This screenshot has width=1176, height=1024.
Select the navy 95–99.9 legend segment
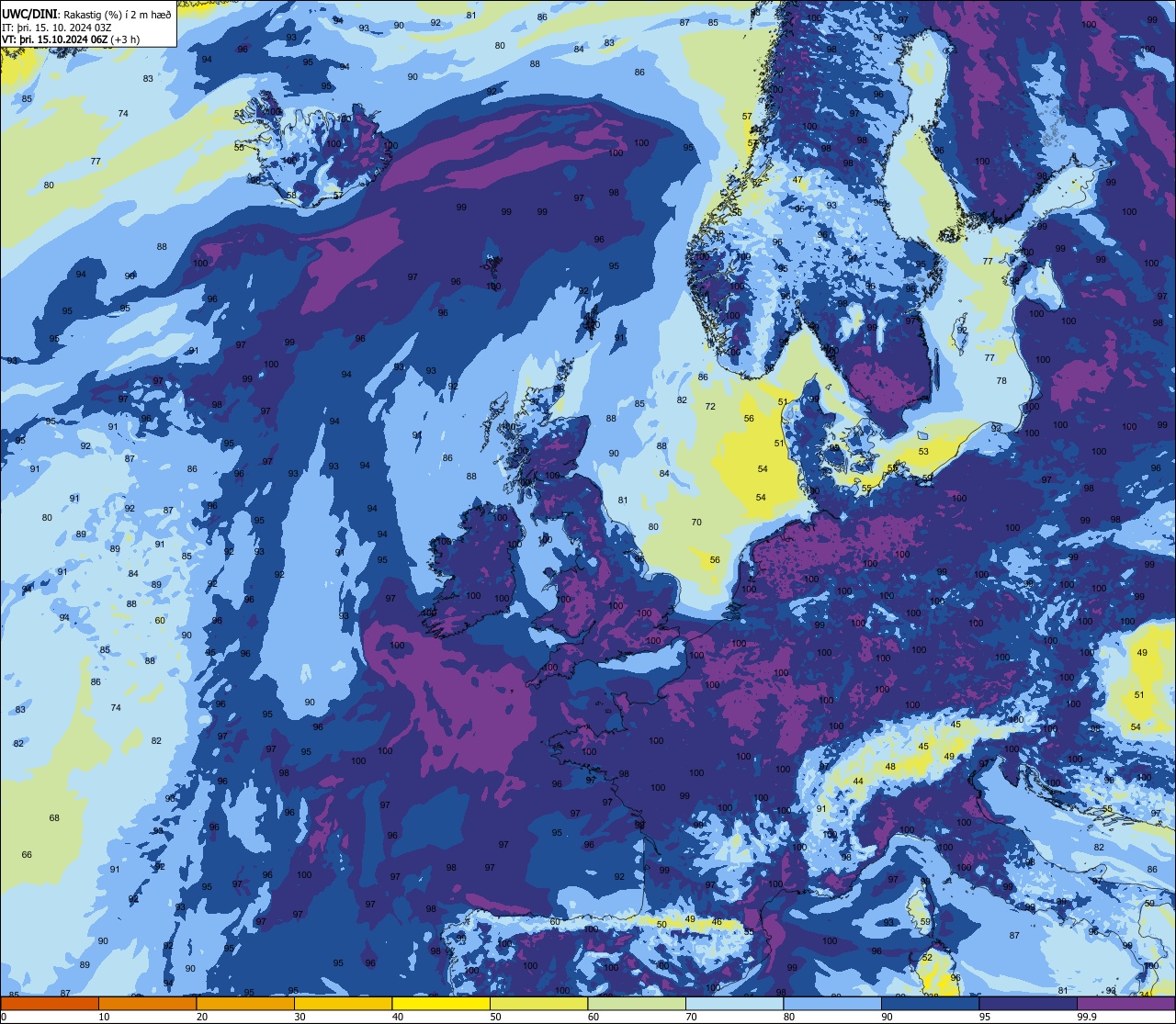coord(1028,1003)
